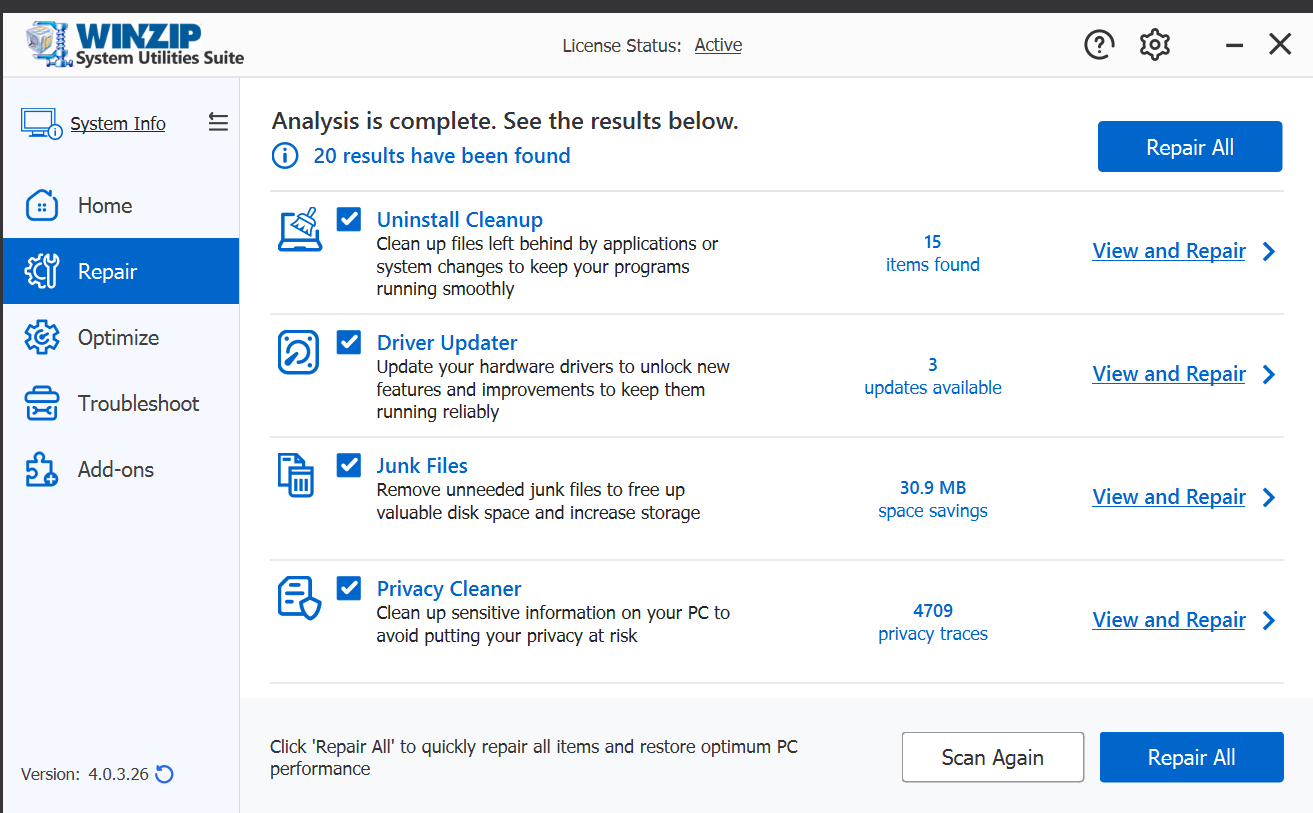Screen dimensions: 1313x813
Task: Click the Active license status link
Action: (x=718, y=45)
